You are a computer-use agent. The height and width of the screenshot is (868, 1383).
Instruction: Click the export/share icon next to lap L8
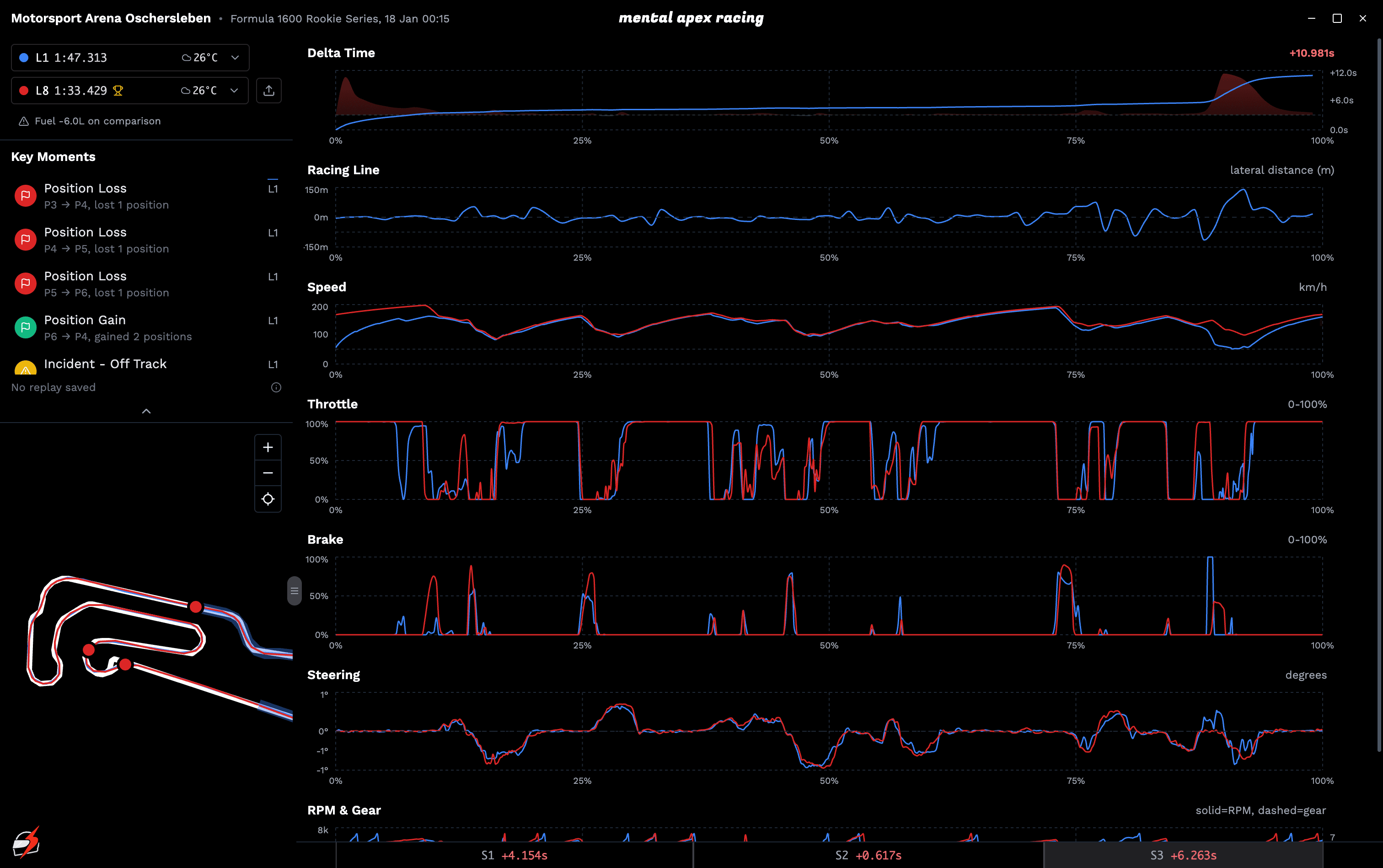pos(268,90)
